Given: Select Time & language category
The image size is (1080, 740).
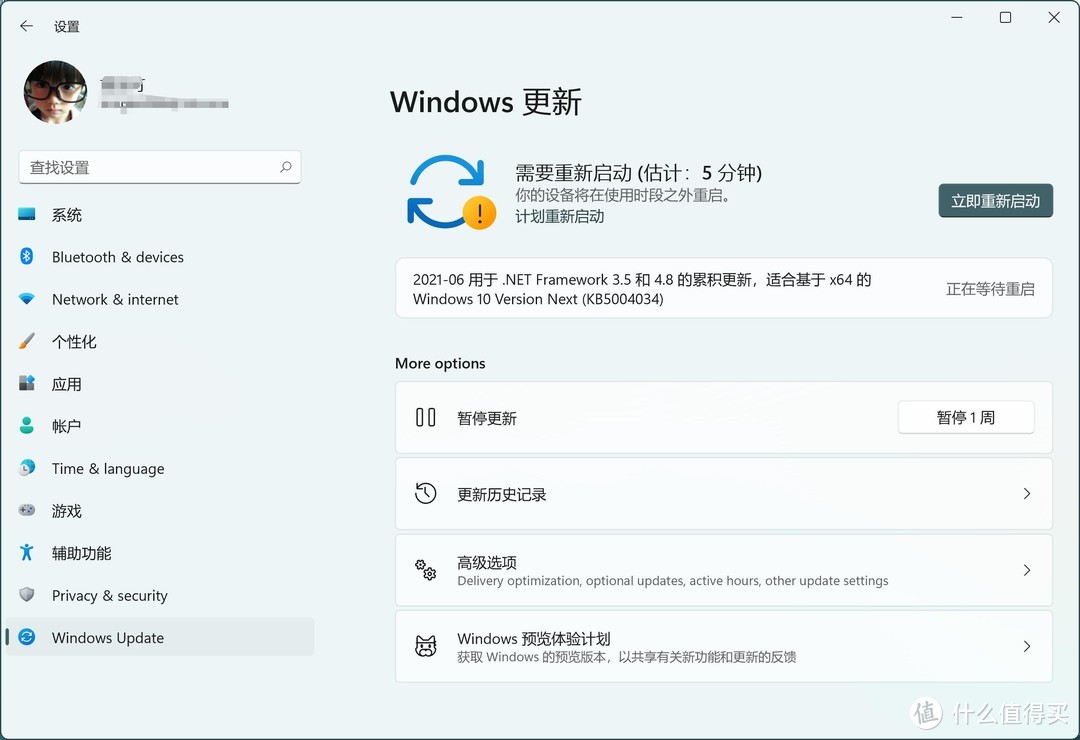Looking at the screenshot, I should pyautogui.click(x=160, y=469).
